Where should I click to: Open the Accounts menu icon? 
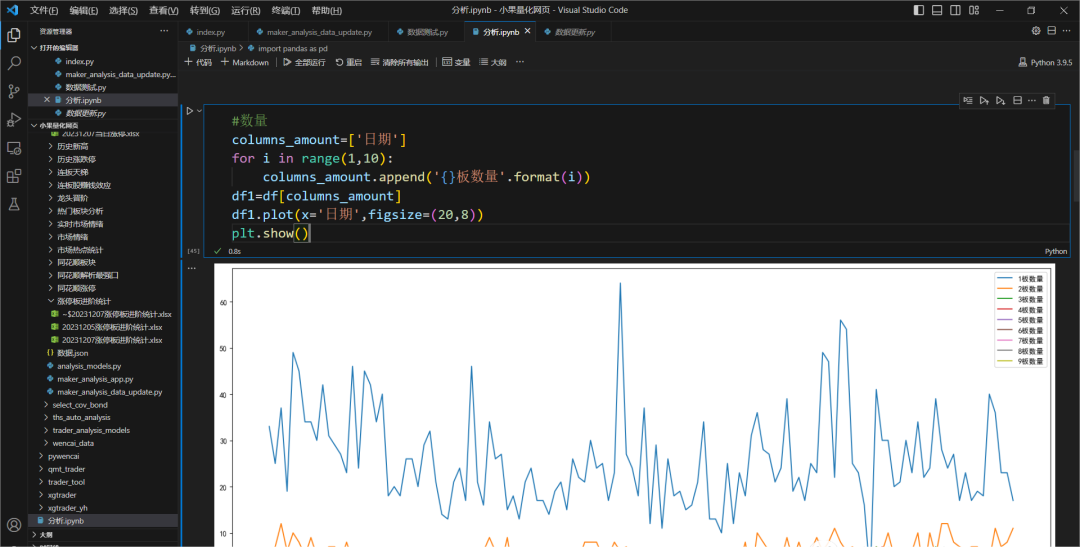(14, 525)
